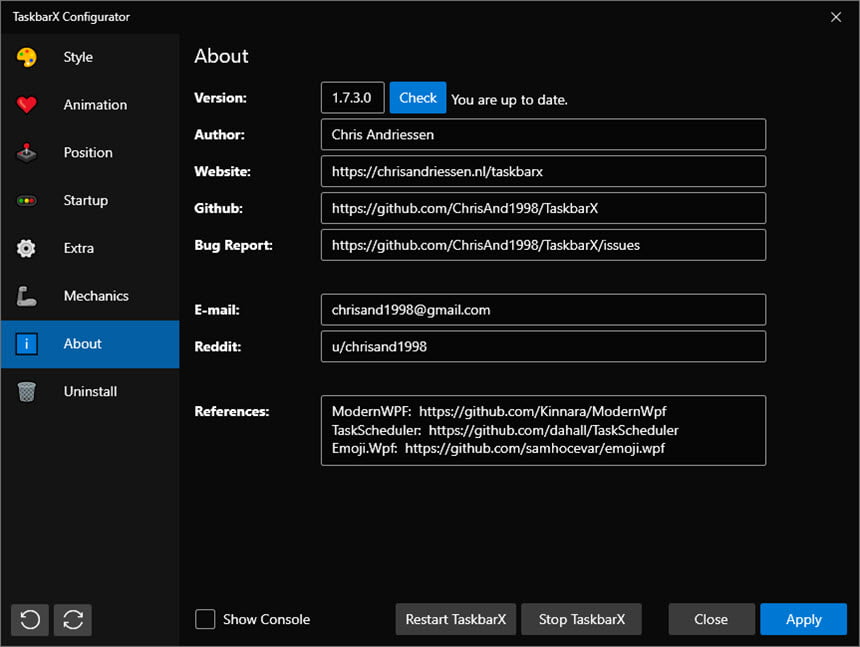Click Stop TaskbarX
Screen dimensions: 860x647
pyautogui.click(x=581, y=619)
